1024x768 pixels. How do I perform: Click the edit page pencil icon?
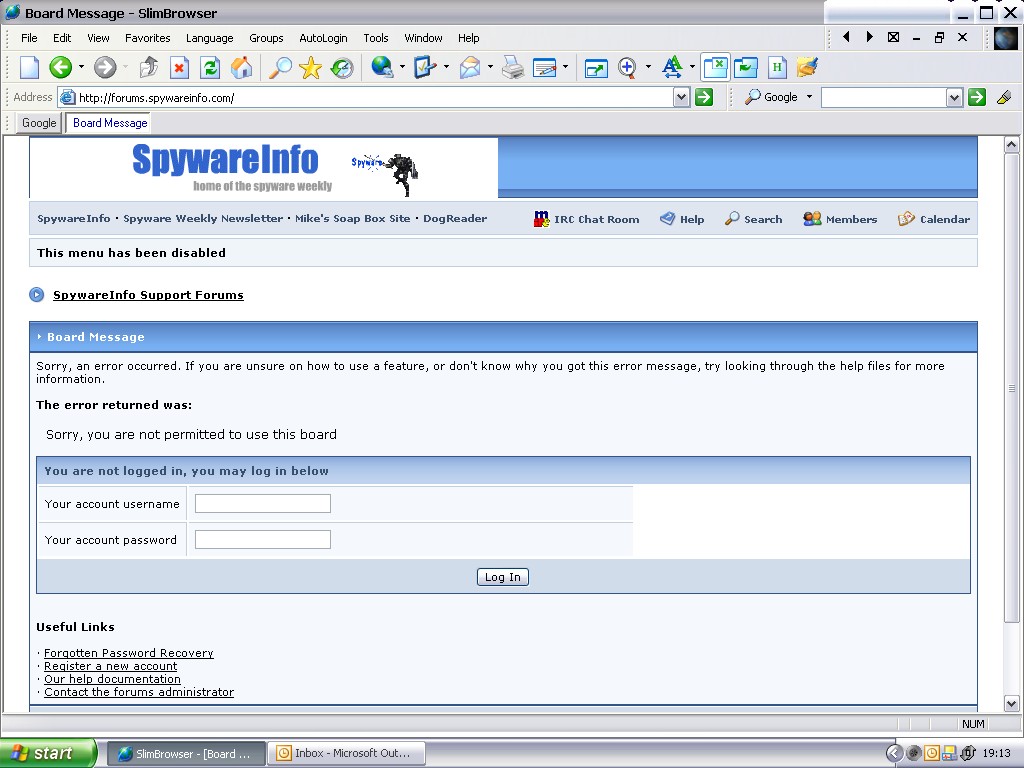(545, 67)
